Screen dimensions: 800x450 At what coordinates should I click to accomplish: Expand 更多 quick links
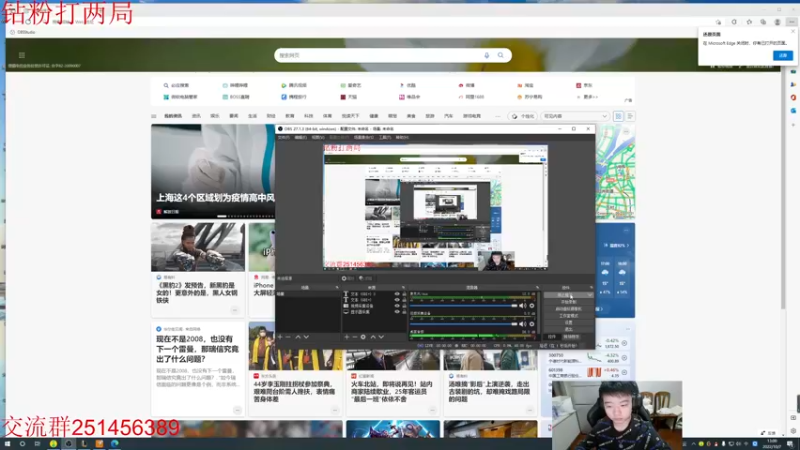[587, 96]
